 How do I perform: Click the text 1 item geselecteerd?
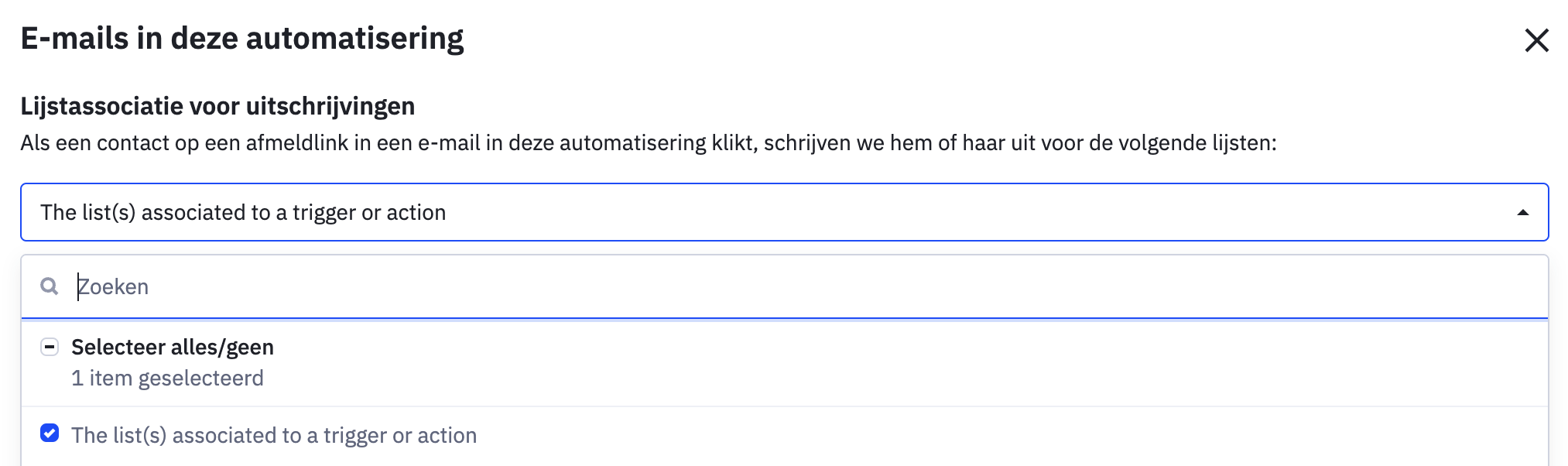coord(167,378)
